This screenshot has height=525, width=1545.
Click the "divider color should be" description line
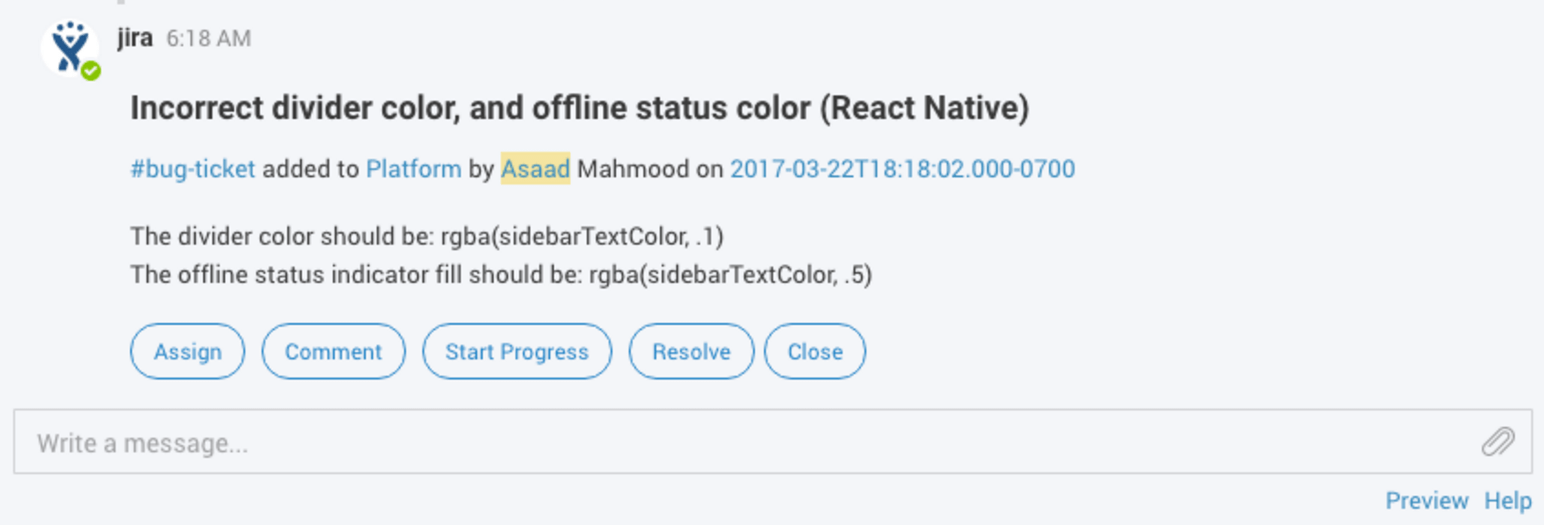pos(427,237)
